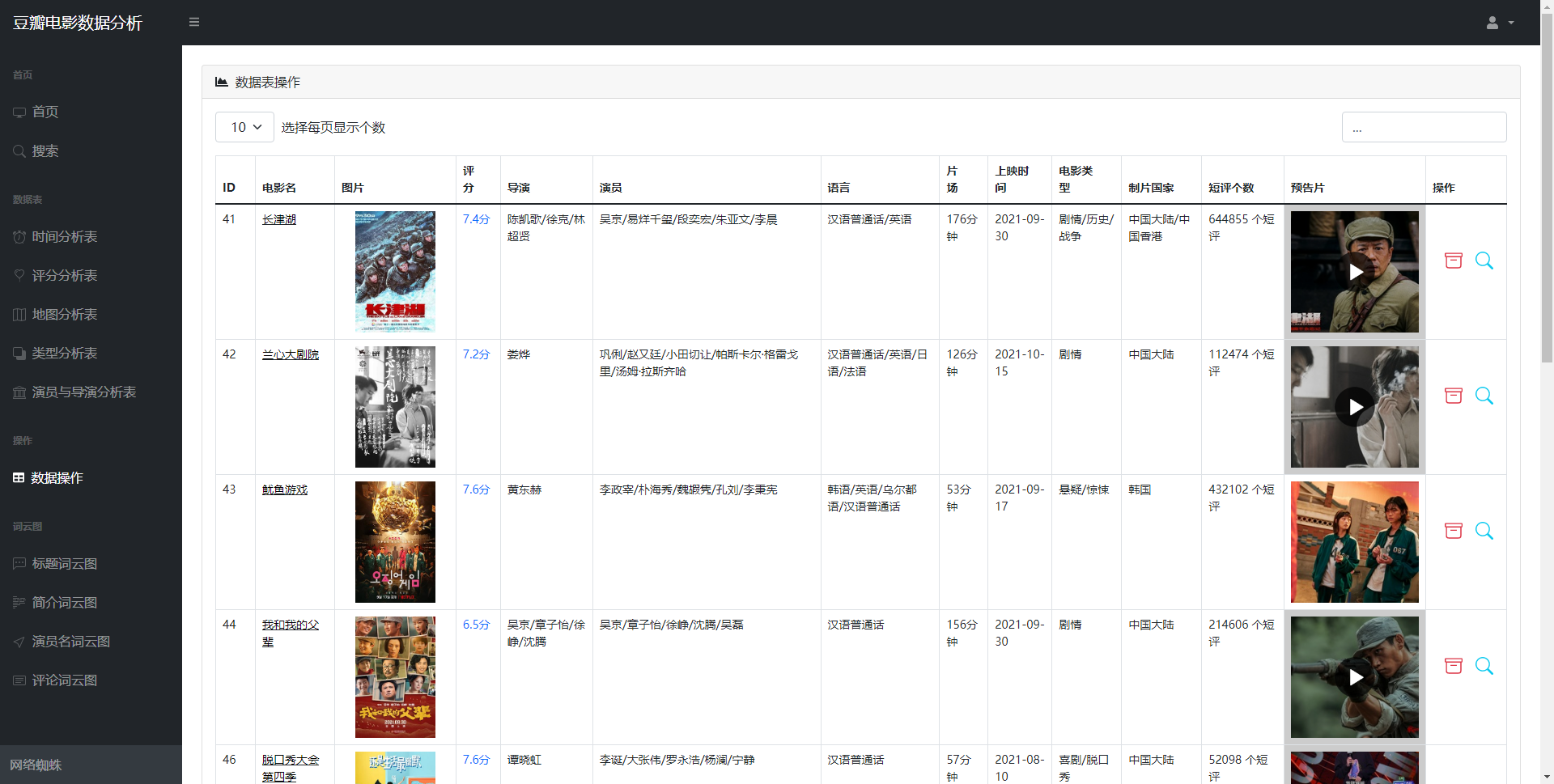Play the 兰心大剧院 trailer video

coord(1356,407)
